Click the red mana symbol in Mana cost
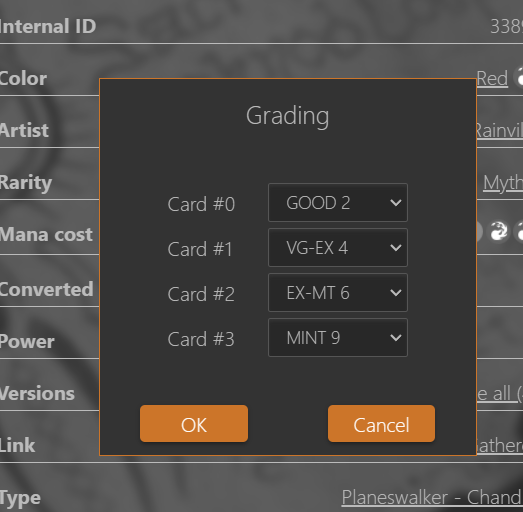The width and height of the screenshot is (523, 512). [x=498, y=231]
